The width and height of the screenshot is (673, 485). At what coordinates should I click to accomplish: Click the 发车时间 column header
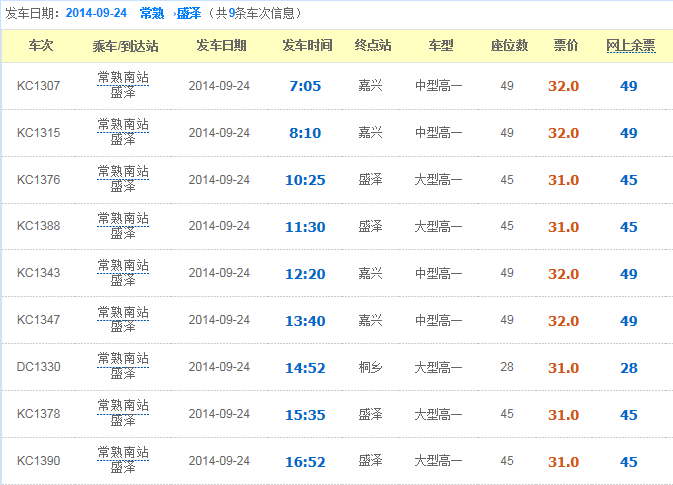pyautogui.click(x=307, y=46)
